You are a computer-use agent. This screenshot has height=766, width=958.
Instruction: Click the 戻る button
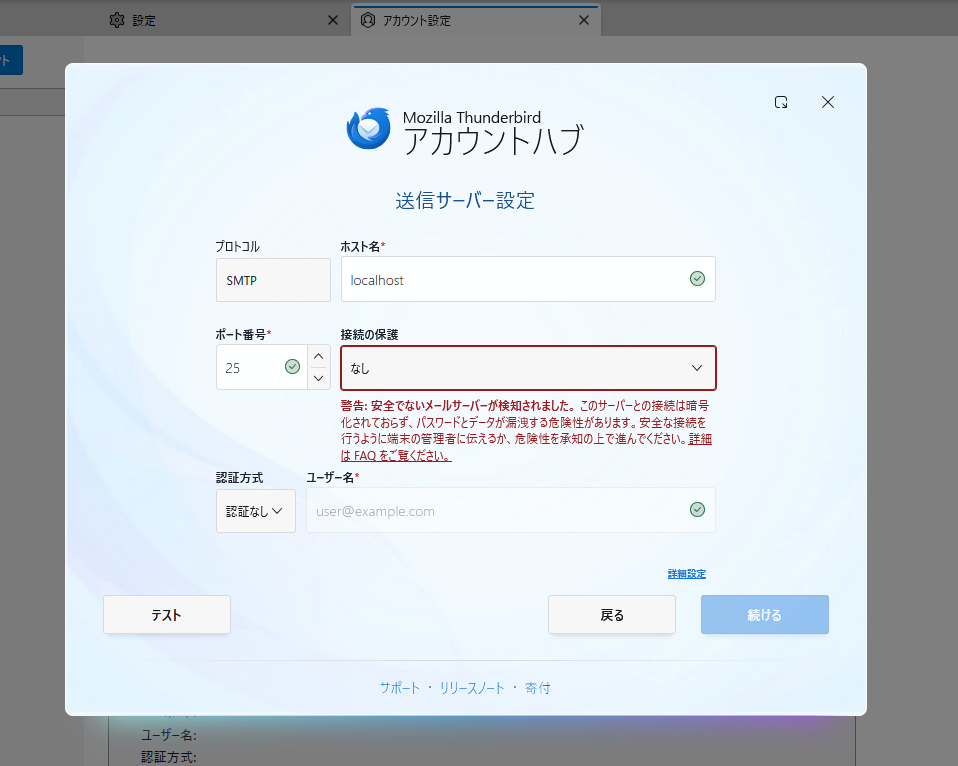coord(611,615)
